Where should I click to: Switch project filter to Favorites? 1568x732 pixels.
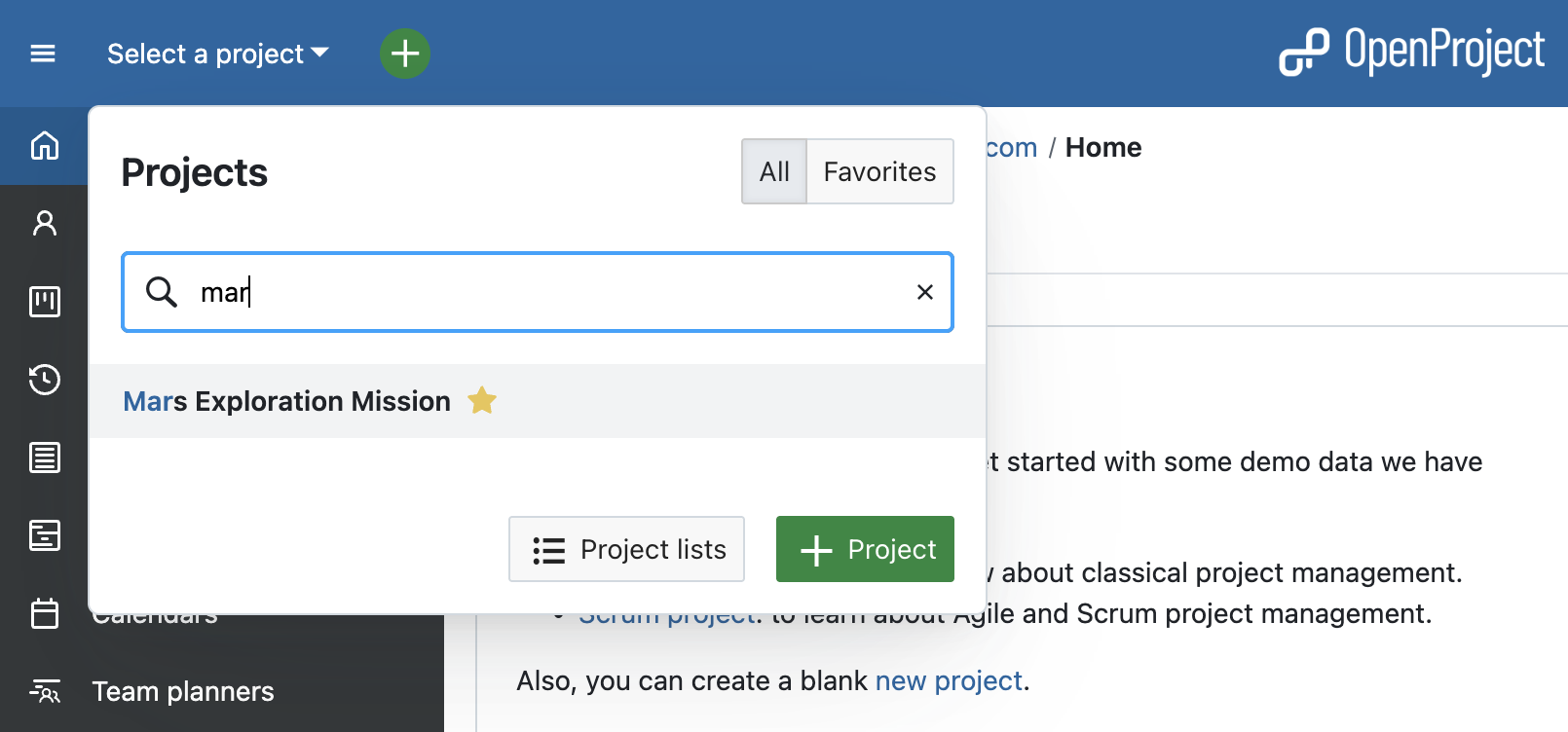[x=879, y=172]
